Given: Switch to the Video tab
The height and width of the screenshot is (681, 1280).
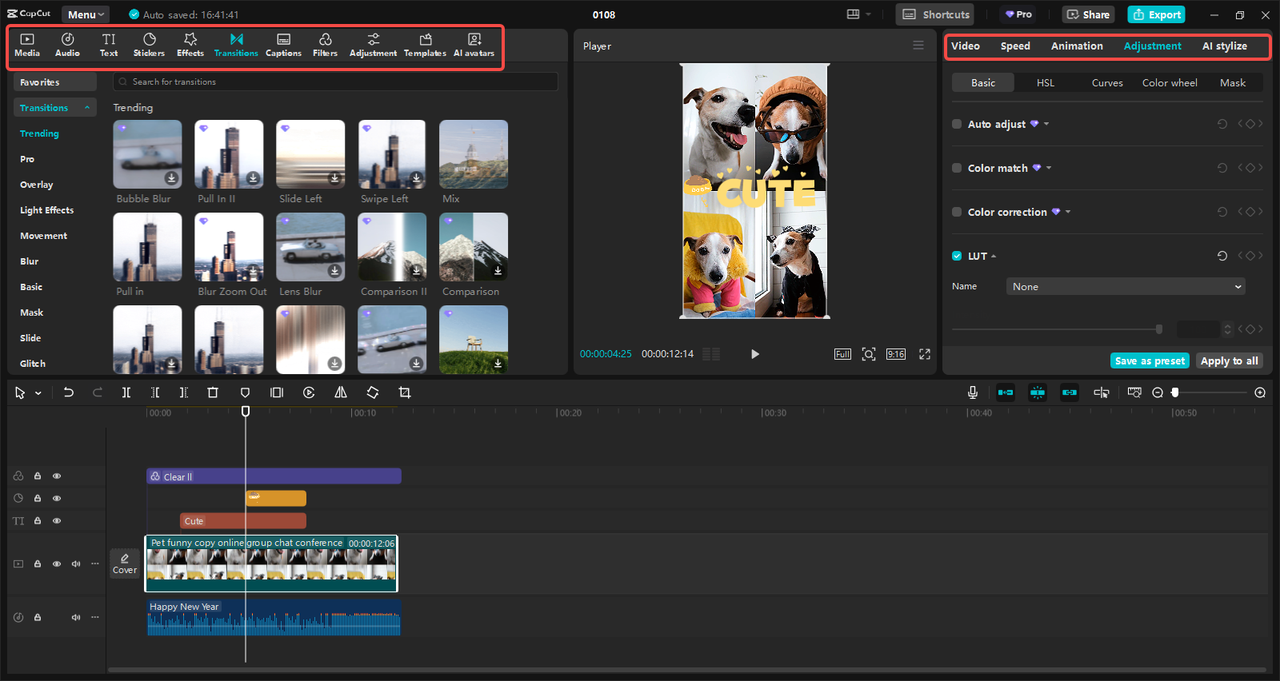Looking at the screenshot, I should (965, 46).
